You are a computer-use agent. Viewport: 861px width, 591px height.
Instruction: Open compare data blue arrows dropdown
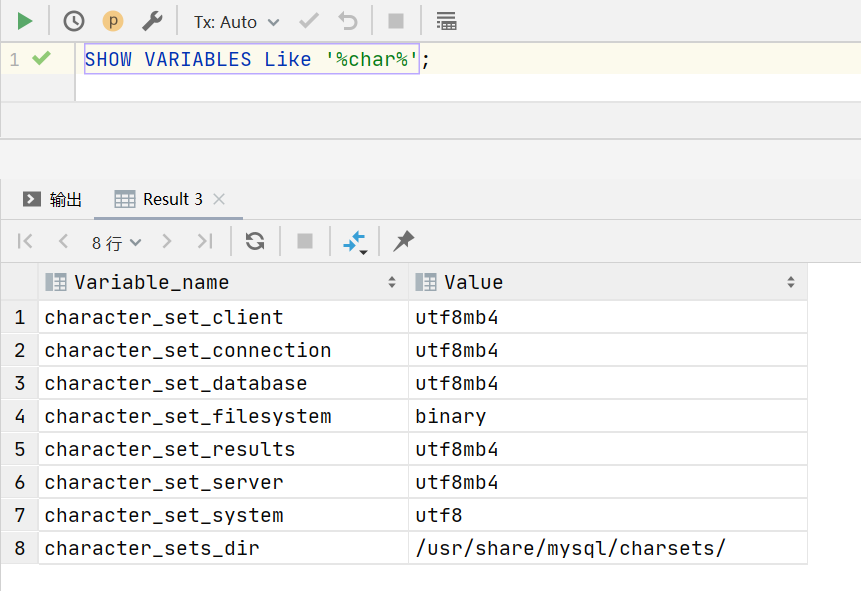[x=355, y=241]
